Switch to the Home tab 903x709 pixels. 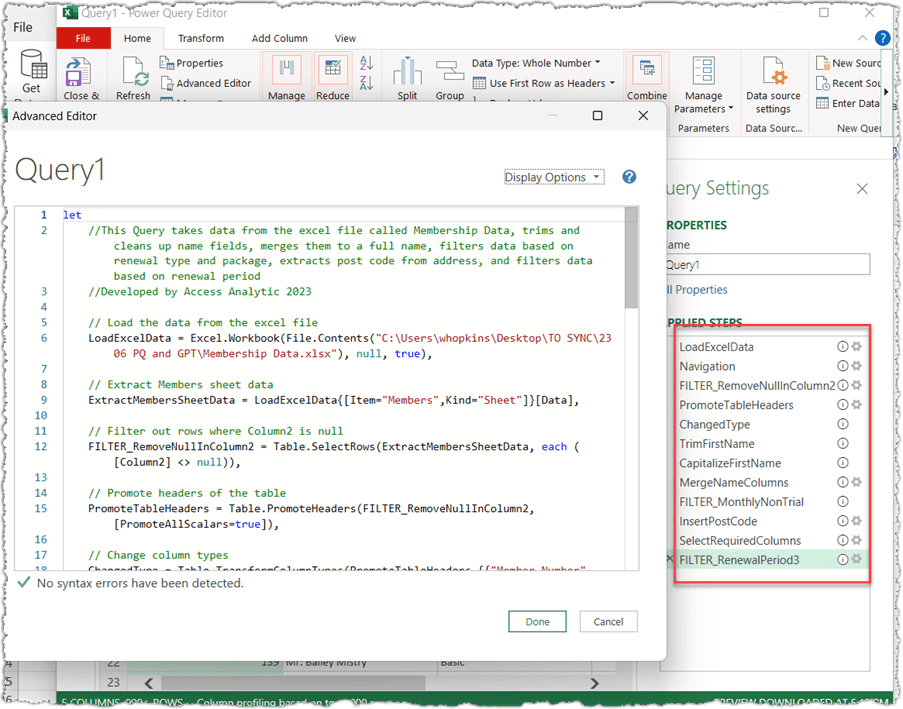pyautogui.click(x=137, y=38)
